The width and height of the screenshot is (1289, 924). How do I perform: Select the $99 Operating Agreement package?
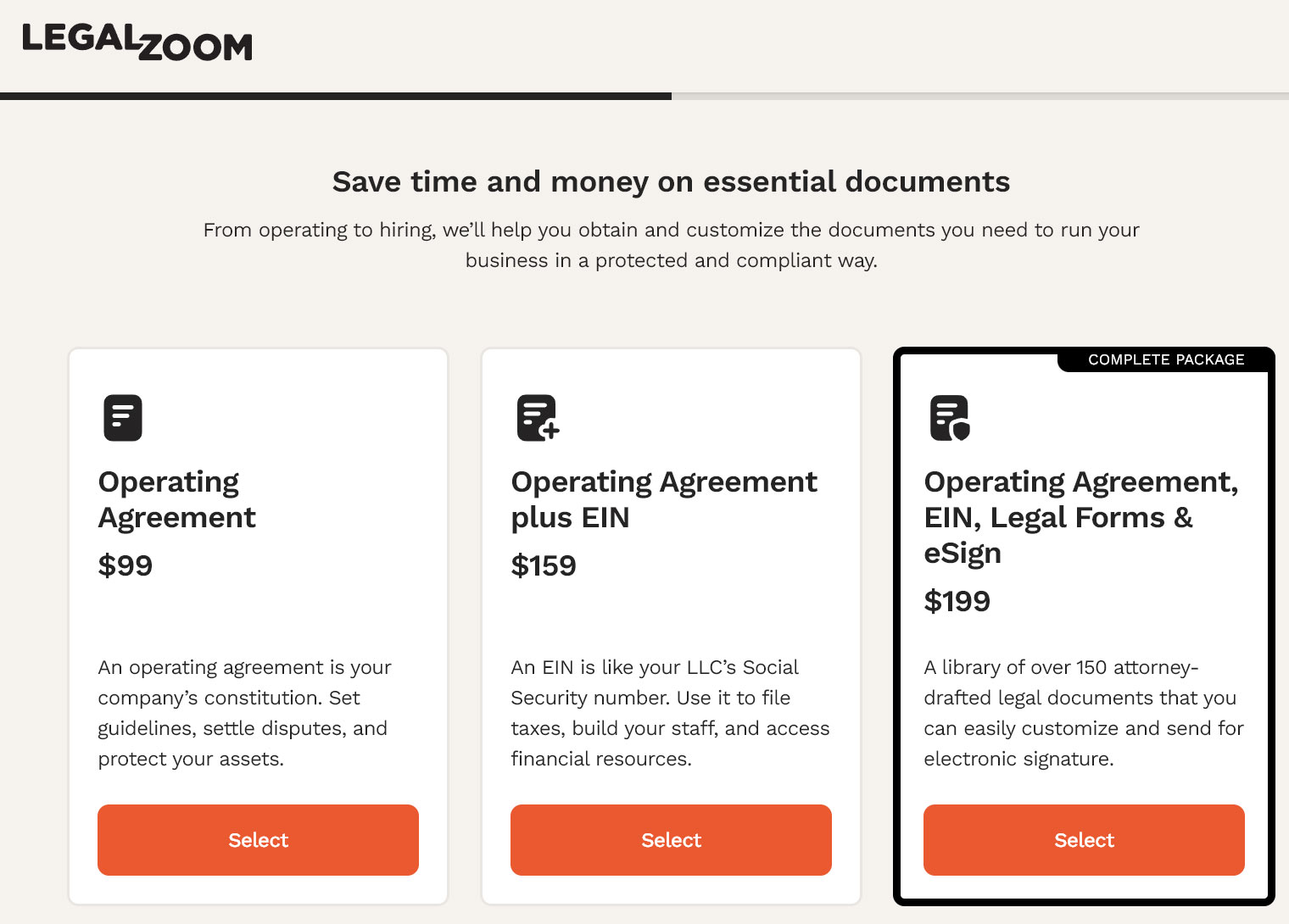point(258,839)
